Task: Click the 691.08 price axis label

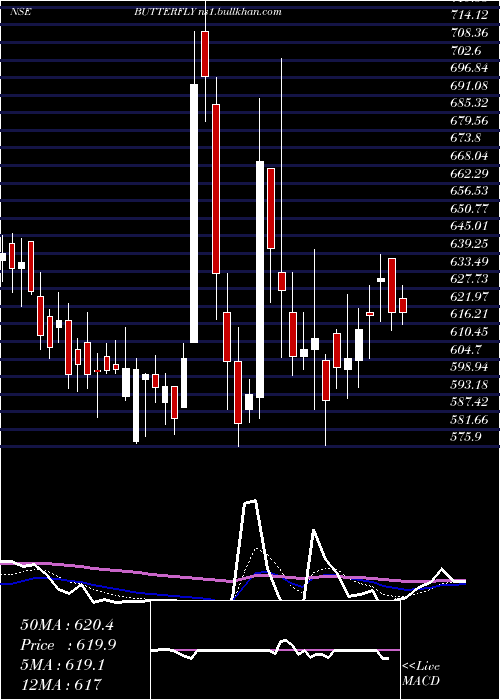Action: coord(468,86)
